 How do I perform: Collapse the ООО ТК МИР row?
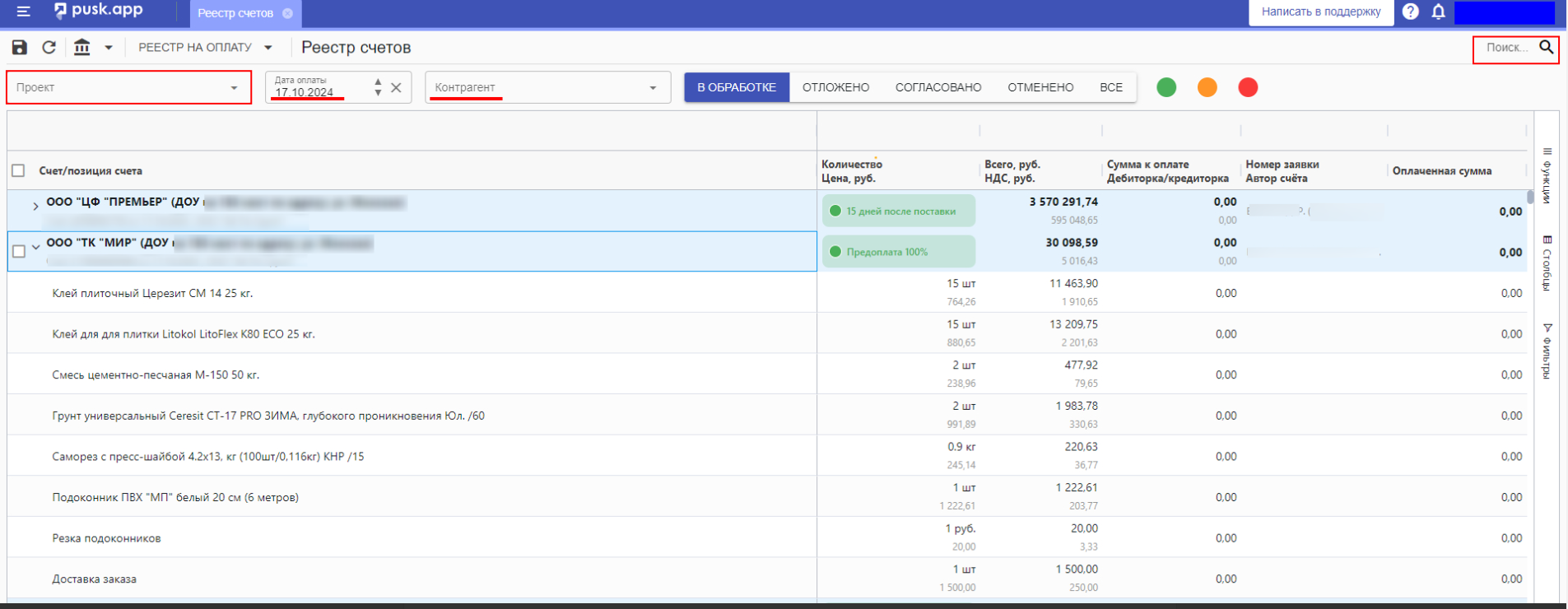coord(35,246)
